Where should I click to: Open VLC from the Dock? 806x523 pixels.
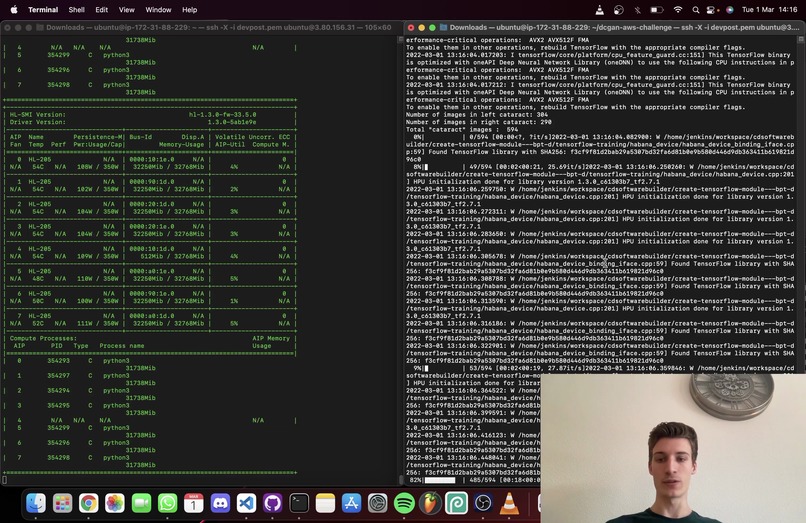click(509, 503)
